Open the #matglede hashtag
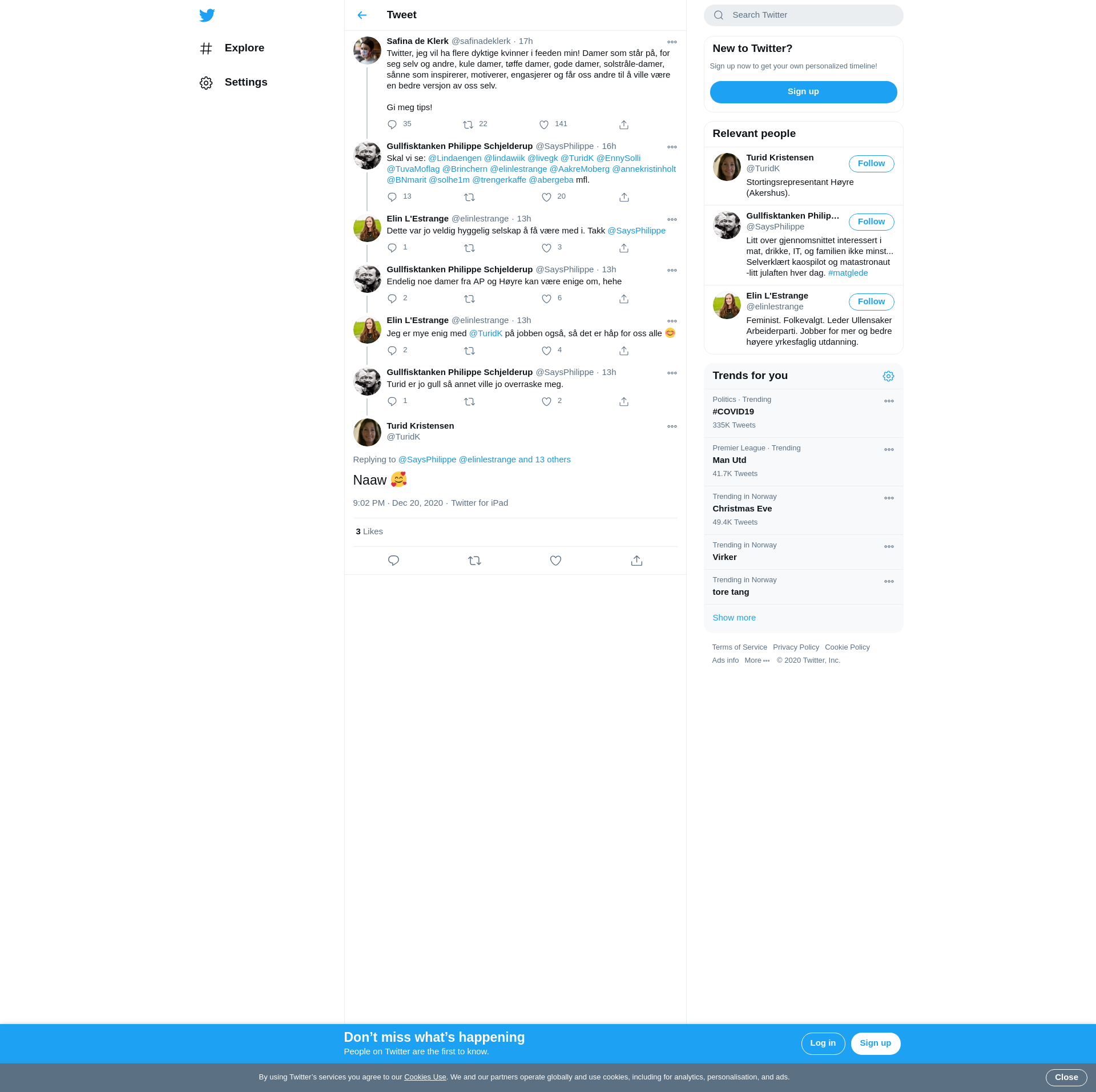Screen dimensions: 1096x1092 848,273
